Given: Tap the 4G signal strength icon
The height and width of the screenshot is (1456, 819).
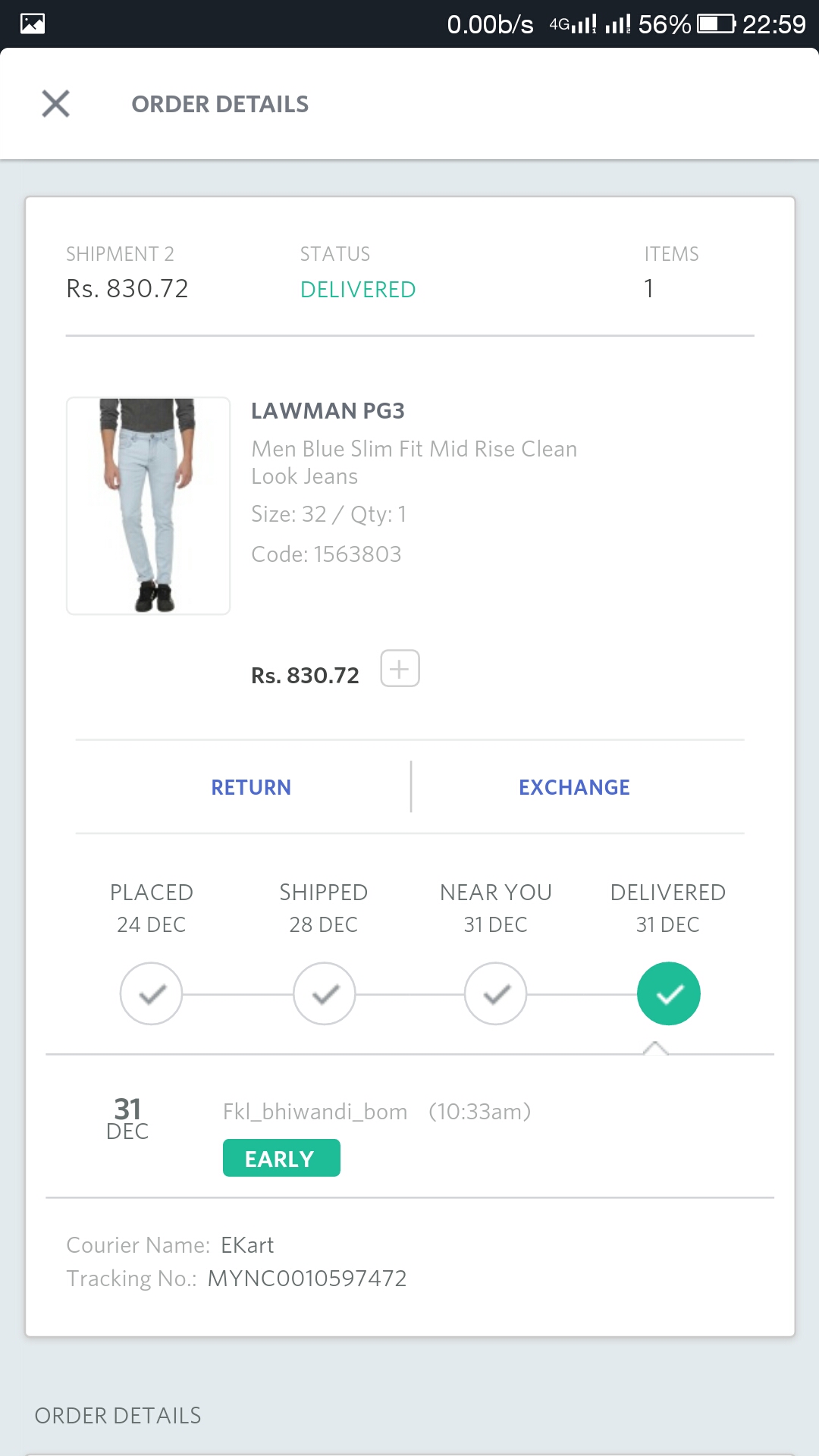Looking at the screenshot, I should tap(573, 25).
